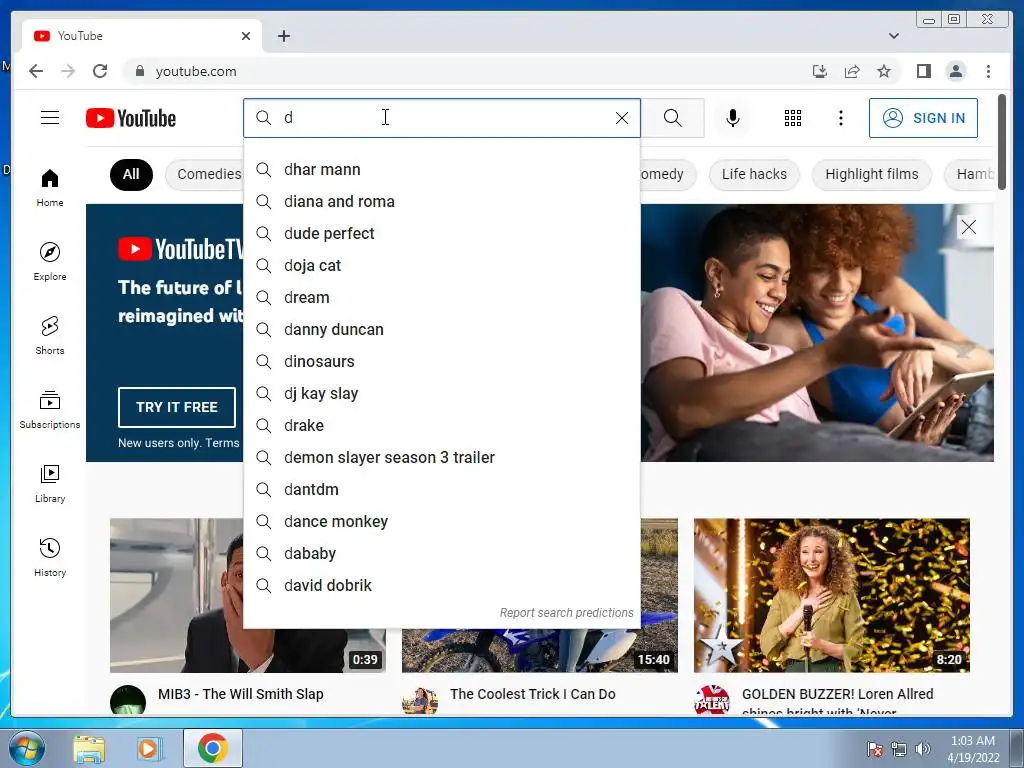The height and width of the screenshot is (768, 1024).
Task: Choose the 'dhar mann' search suggestion
Action: click(x=441, y=170)
